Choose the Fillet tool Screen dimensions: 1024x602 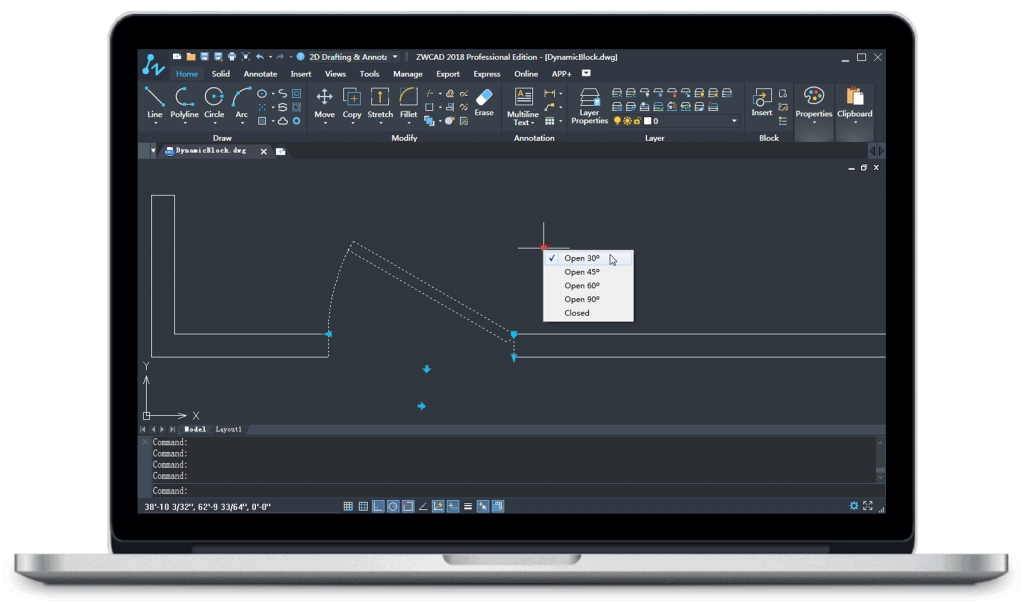(408, 102)
